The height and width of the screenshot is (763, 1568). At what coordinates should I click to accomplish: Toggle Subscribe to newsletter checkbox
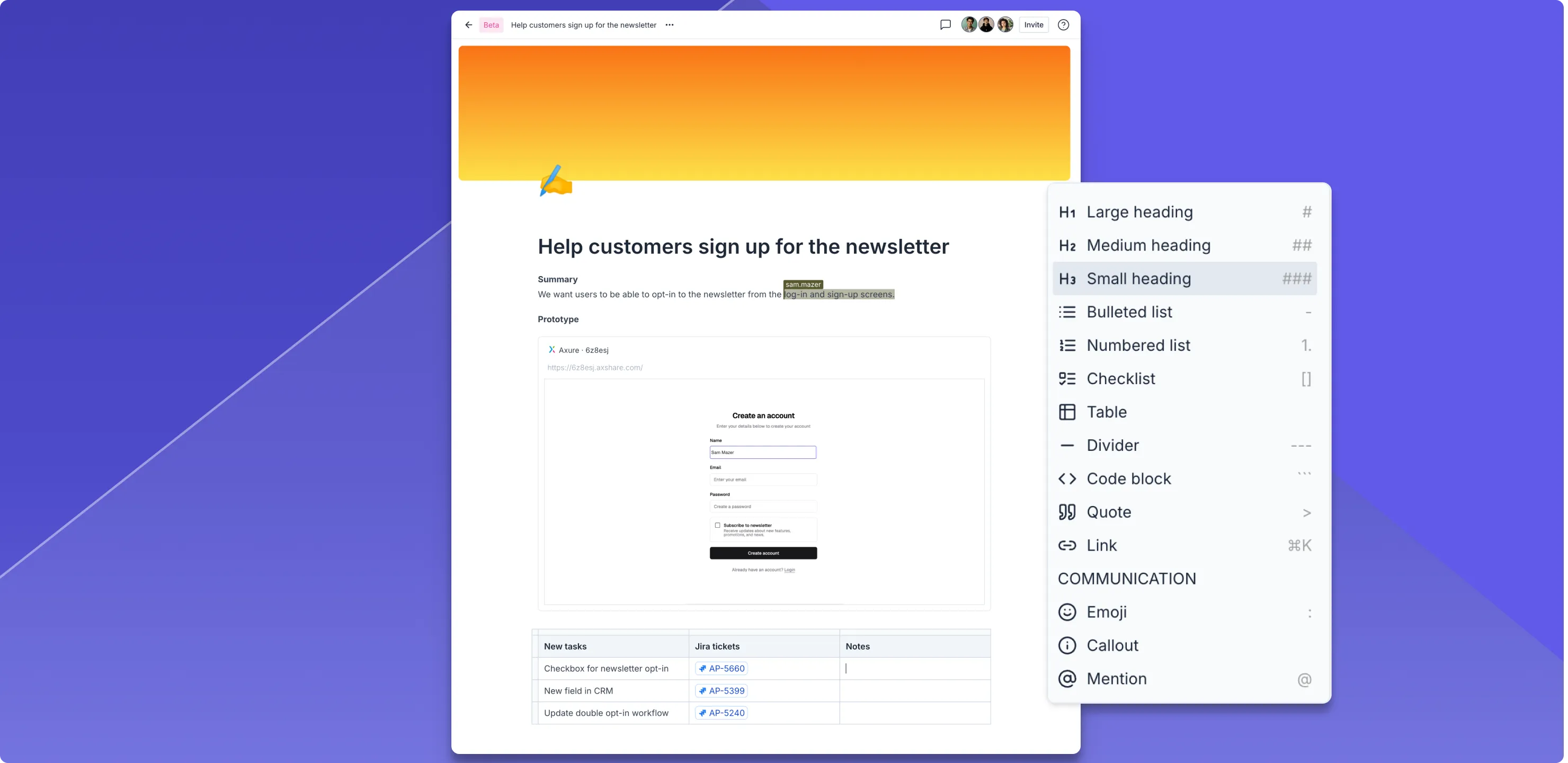pos(718,525)
